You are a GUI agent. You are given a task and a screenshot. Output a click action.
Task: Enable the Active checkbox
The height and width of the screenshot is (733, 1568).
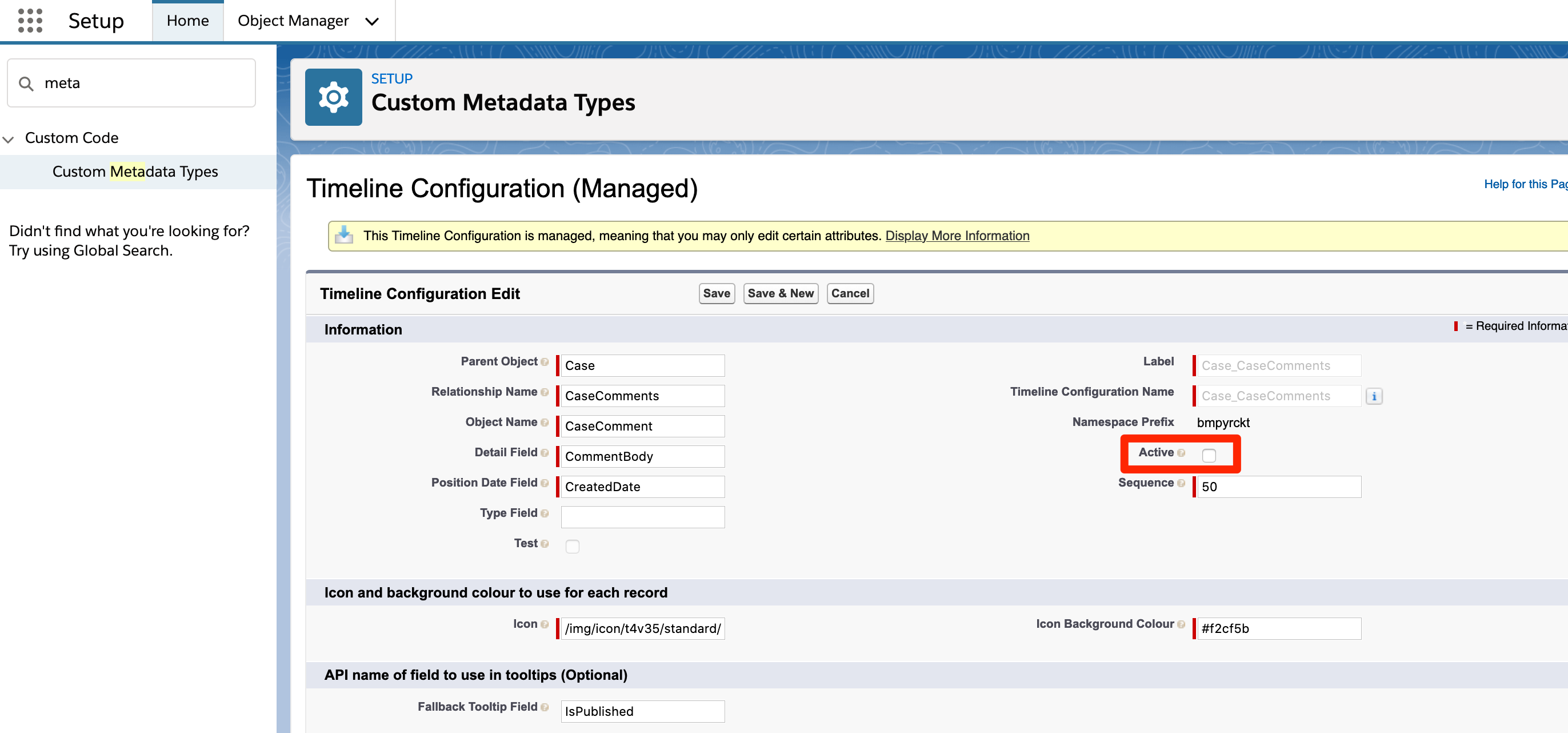coord(1209,455)
